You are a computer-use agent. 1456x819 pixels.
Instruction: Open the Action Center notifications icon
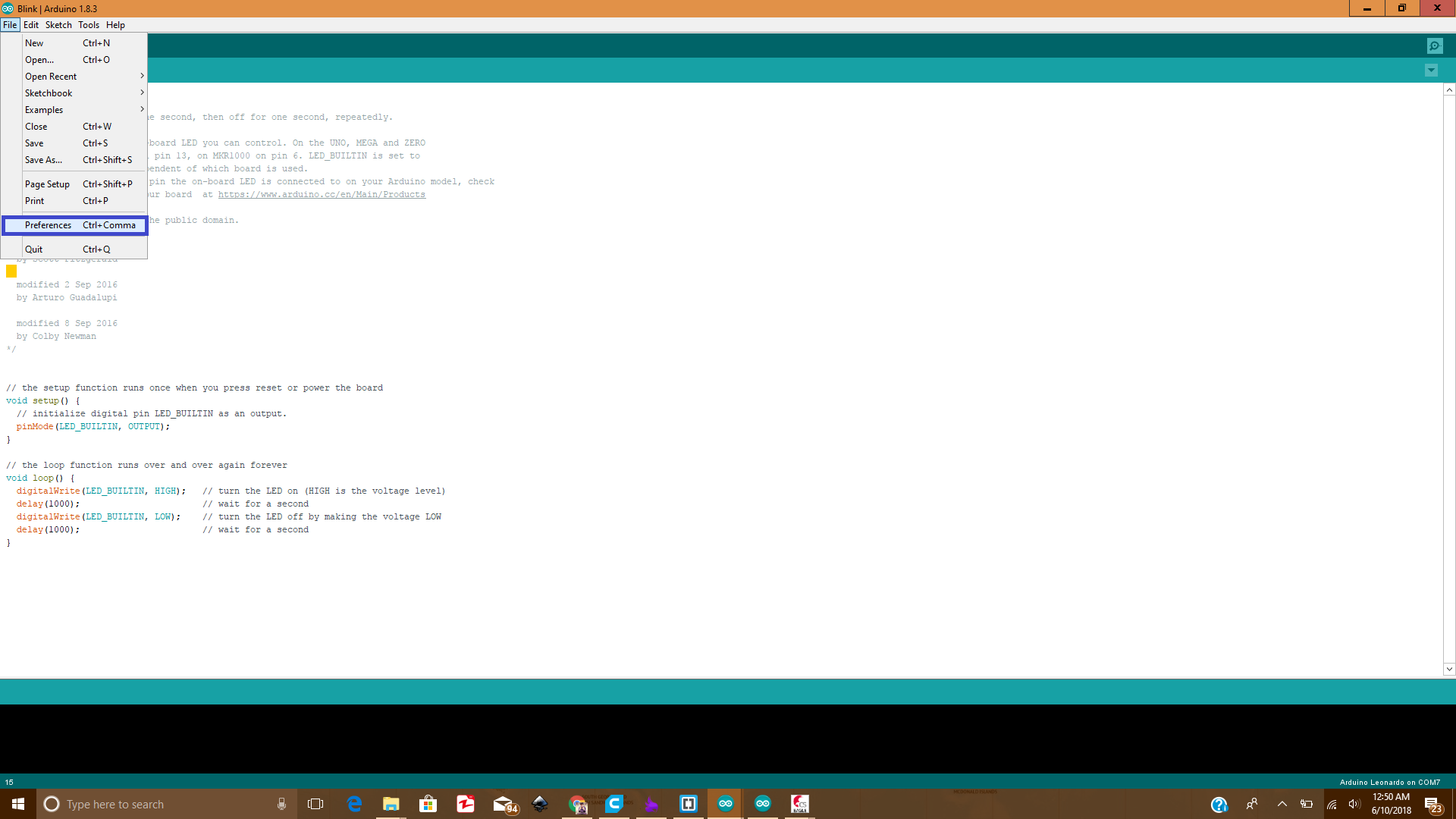[x=1432, y=804]
